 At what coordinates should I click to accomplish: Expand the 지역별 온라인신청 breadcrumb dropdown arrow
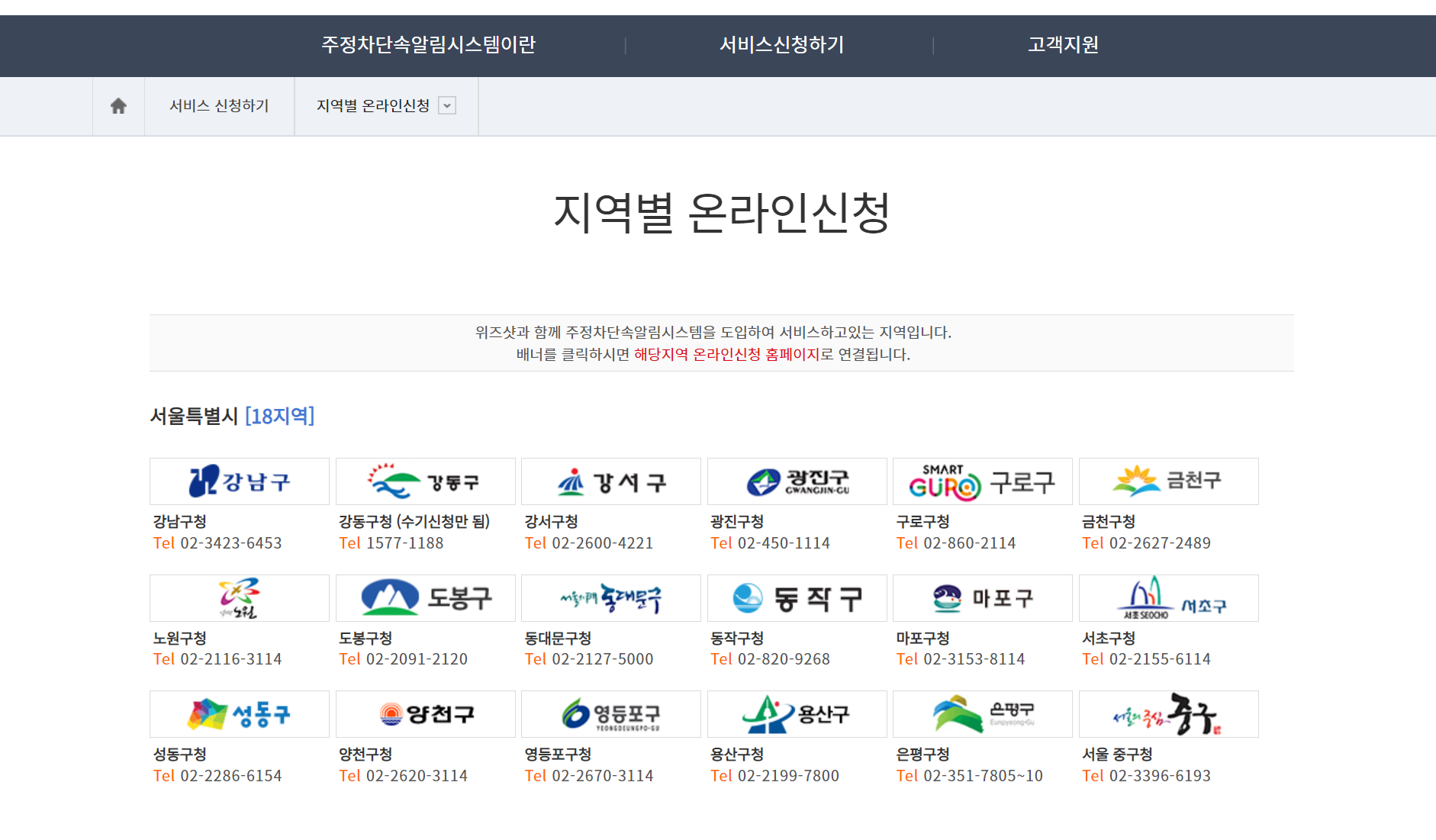click(x=448, y=106)
